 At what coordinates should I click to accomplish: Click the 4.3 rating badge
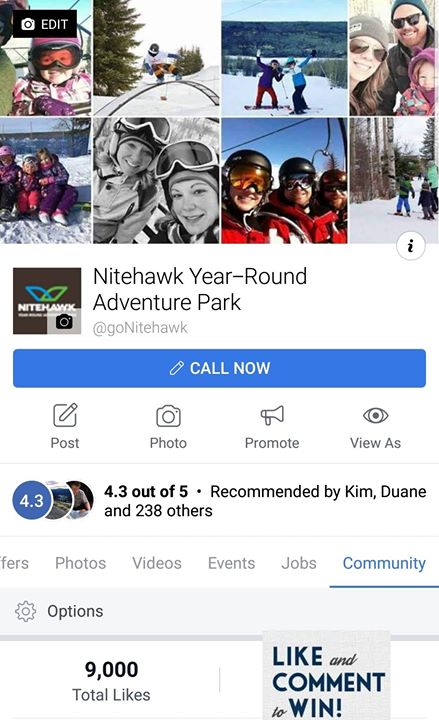[x=31, y=501]
